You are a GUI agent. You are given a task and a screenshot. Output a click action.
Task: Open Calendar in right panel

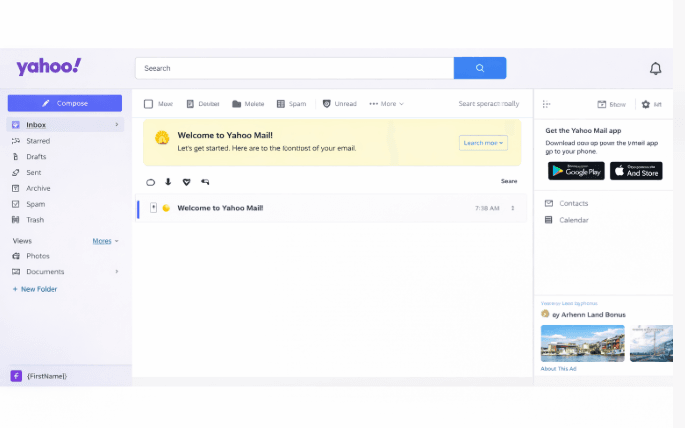[x=567, y=220]
